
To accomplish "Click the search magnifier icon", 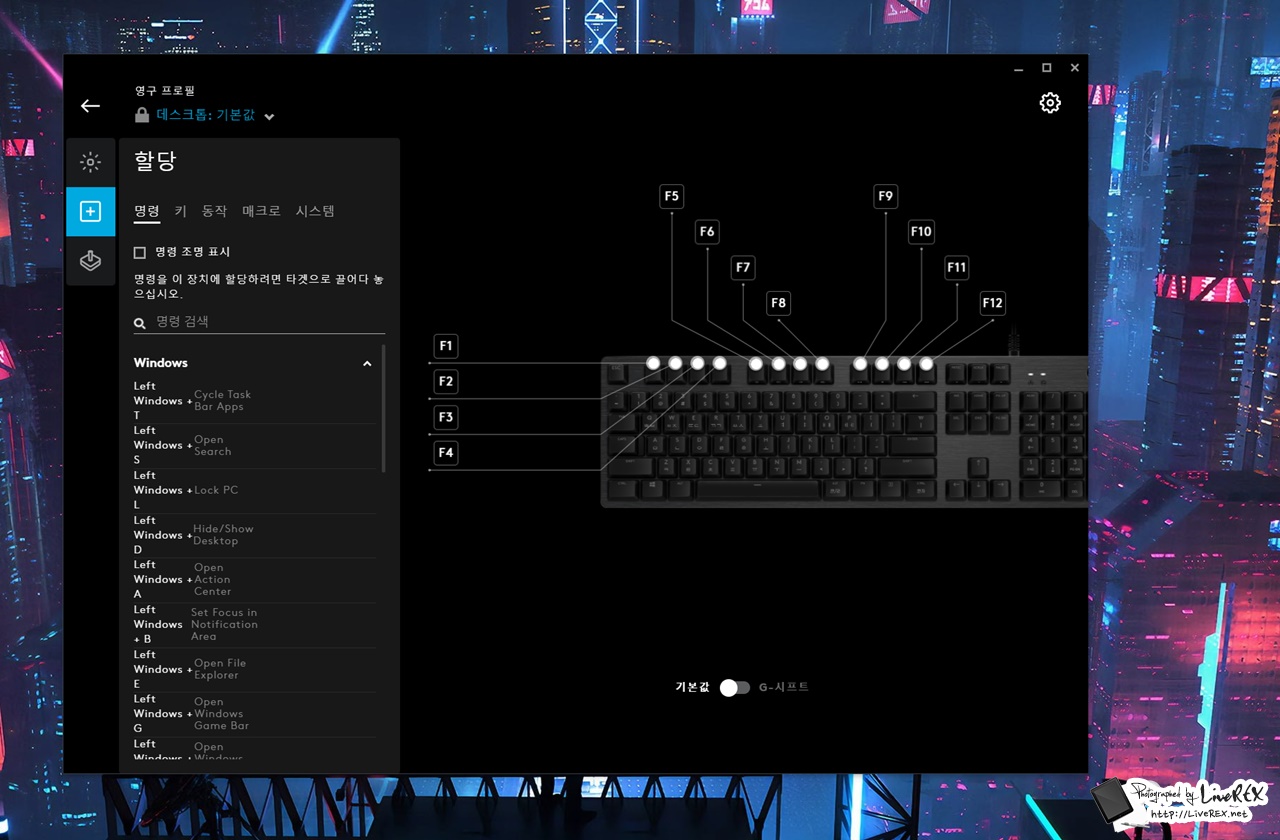I will 140,323.
